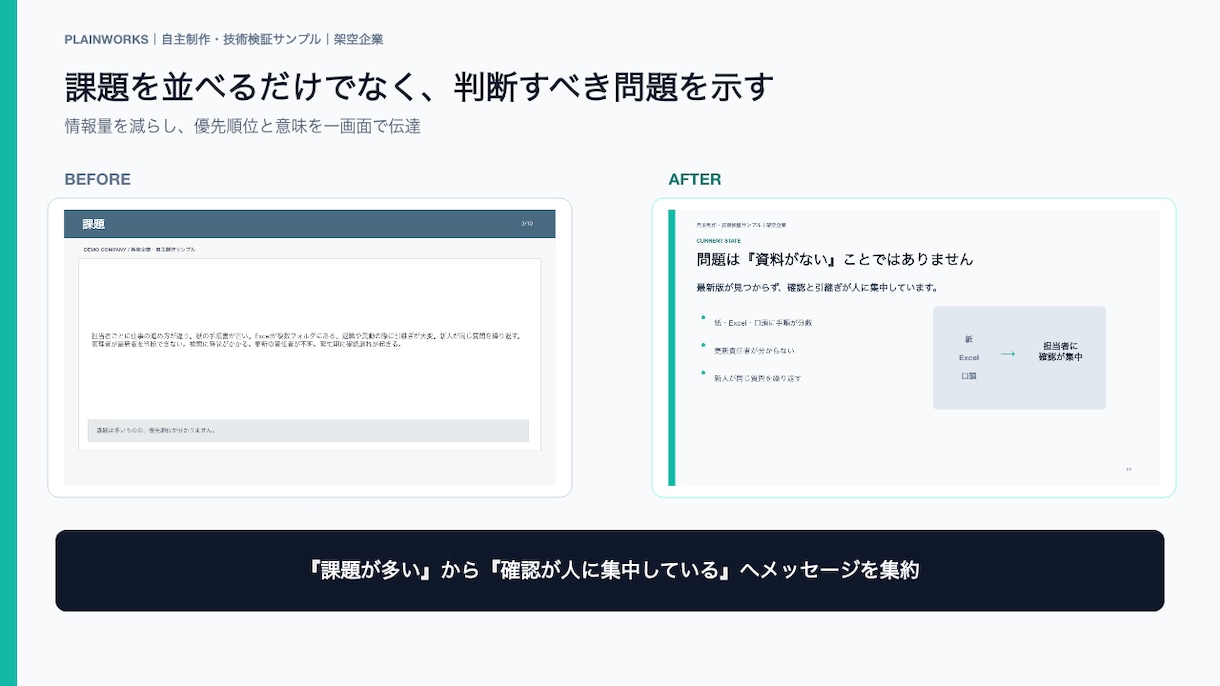1220x686 pixels.
Task: Select the heading 課題を並べるだけでなく、判断すべき問題を示す
Action: [x=420, y=88]
